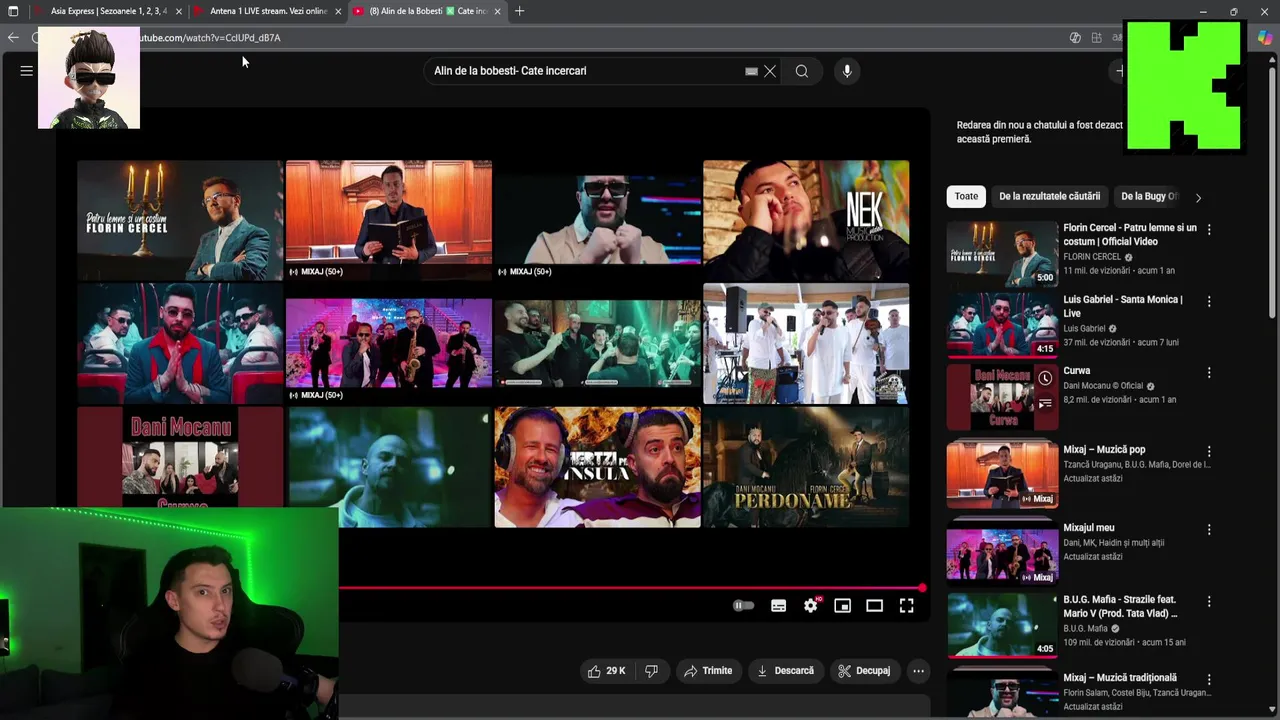
Task: Expand more chips with right arrow
Action: (x=1198, y=197)
